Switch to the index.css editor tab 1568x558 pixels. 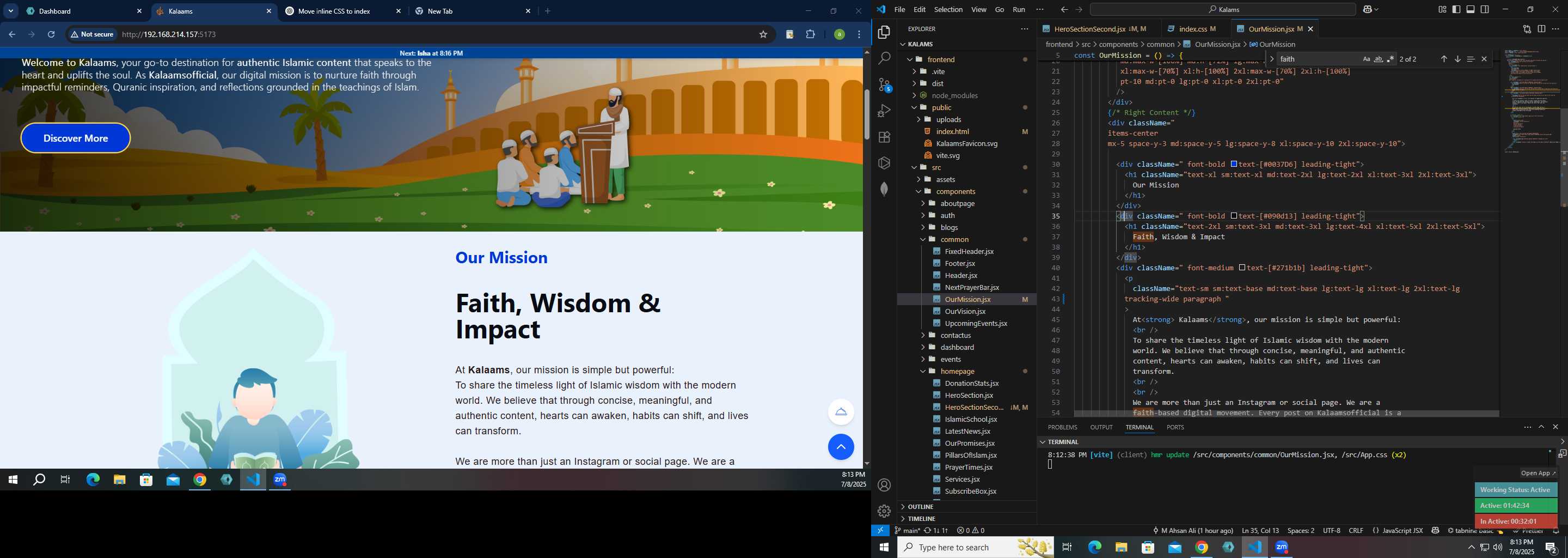tap(1196, 29)
